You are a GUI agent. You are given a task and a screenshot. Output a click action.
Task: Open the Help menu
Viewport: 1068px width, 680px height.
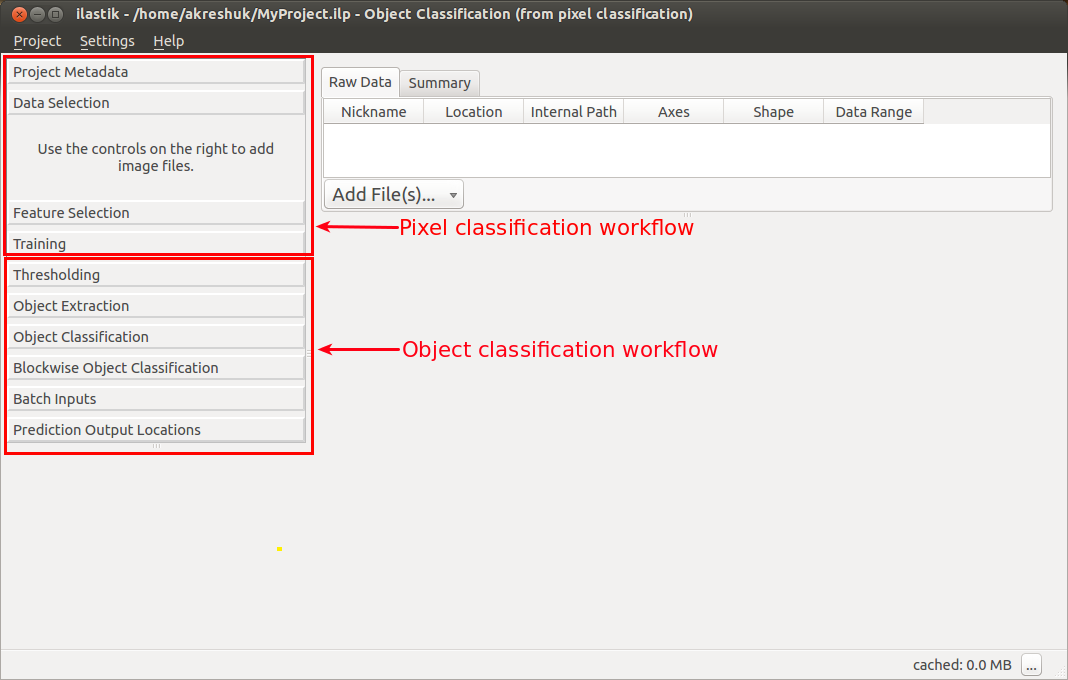click(x=168, y=41)
